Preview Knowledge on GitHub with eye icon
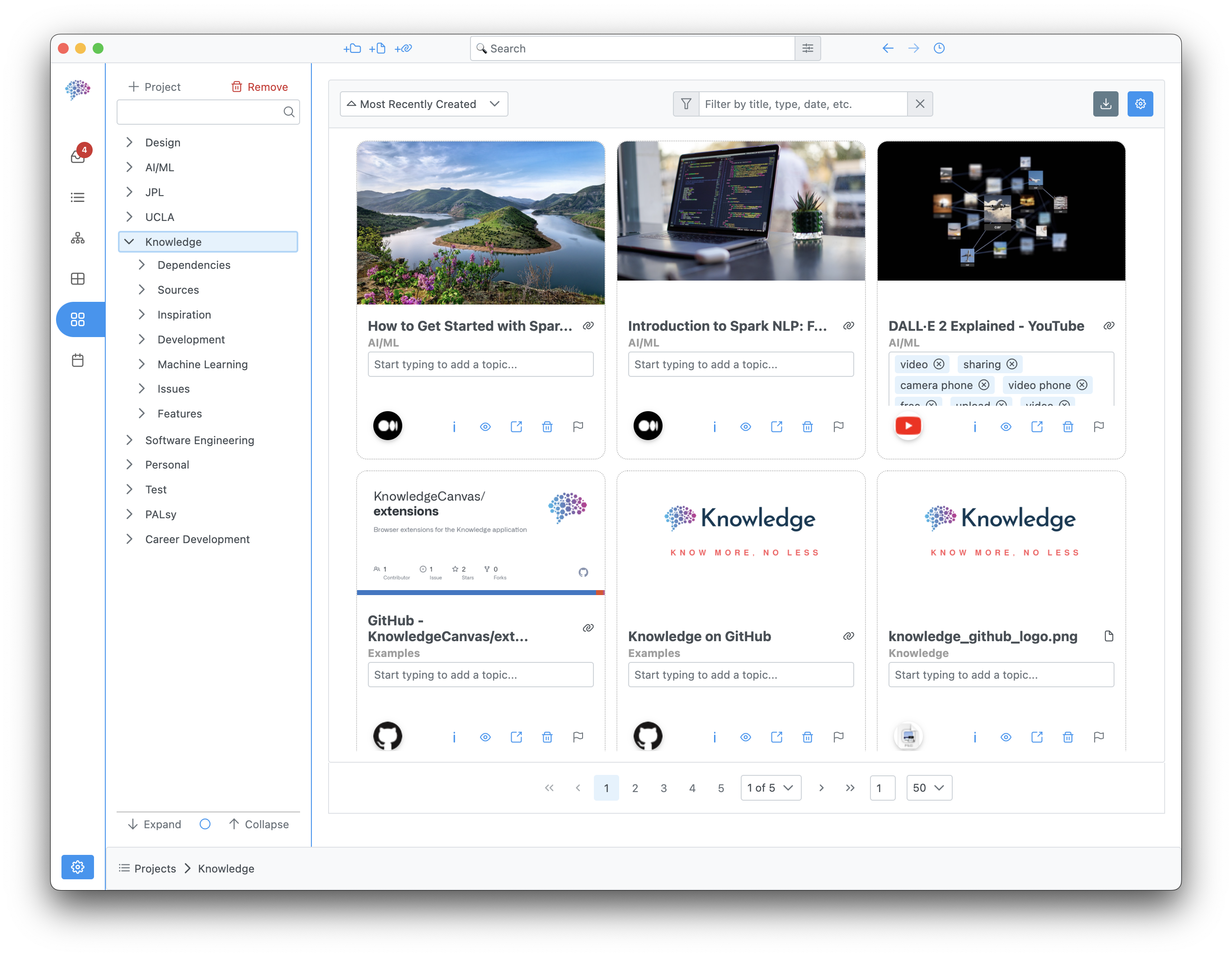The width and height of the screenshot is (1232, 957). tap(745, 737)
